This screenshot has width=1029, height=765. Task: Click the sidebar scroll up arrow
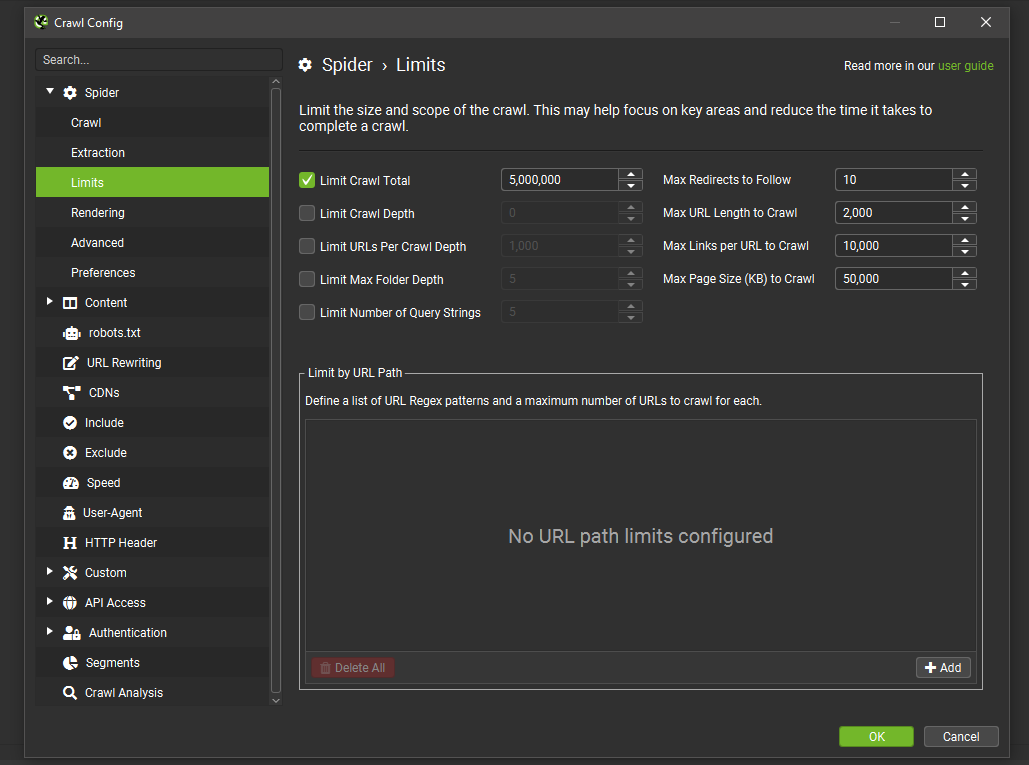276,81
